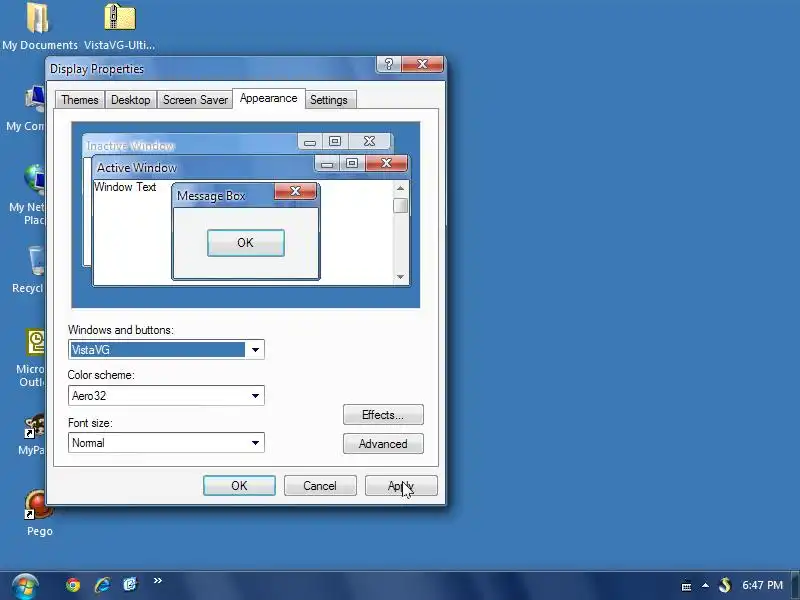The image size is (800, 600).
Task: Click the 6:47 PM clock
Action: (x=762, y=585)
